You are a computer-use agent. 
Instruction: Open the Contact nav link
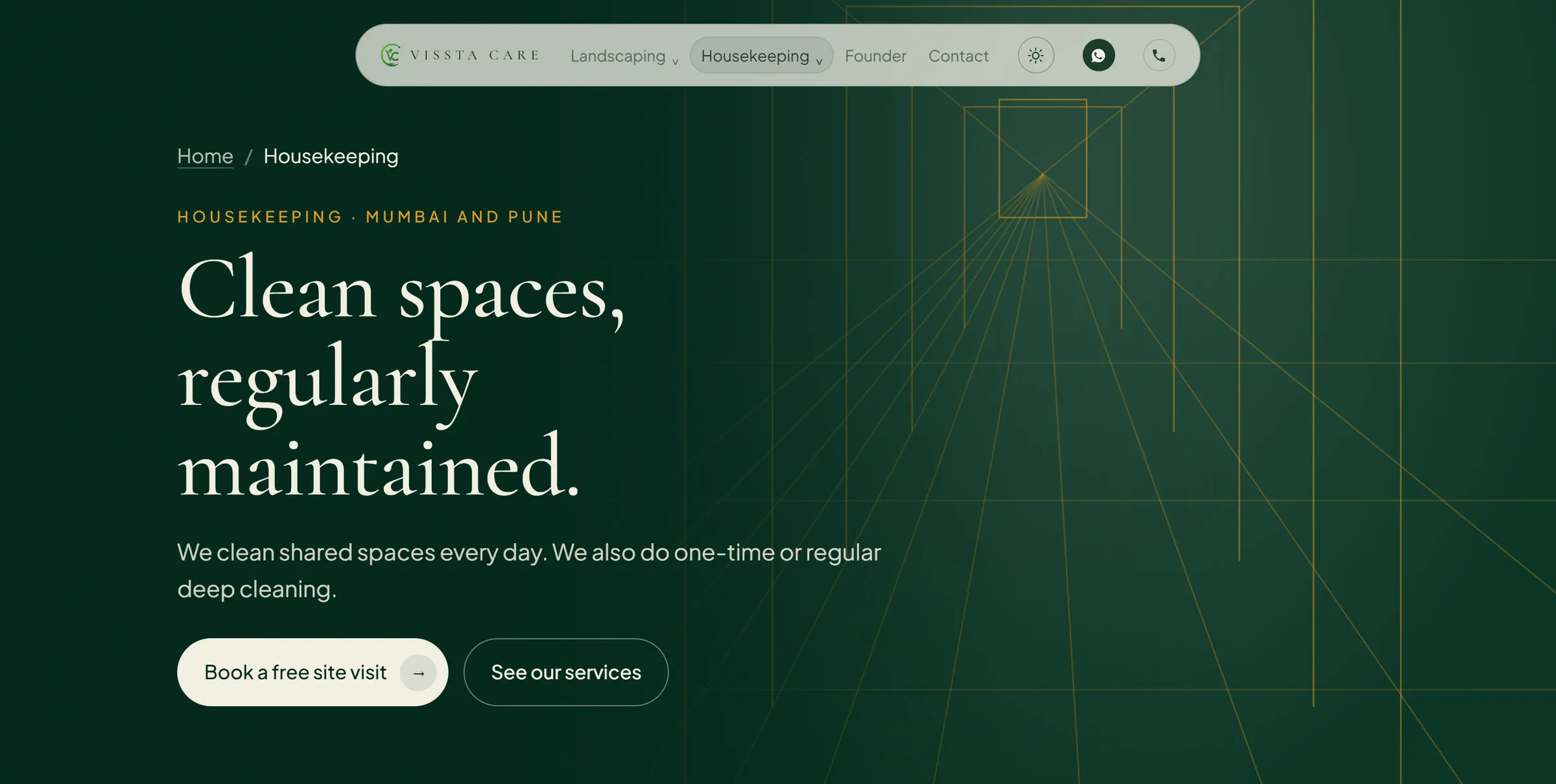pyautogui.click(x=958, y=56)
